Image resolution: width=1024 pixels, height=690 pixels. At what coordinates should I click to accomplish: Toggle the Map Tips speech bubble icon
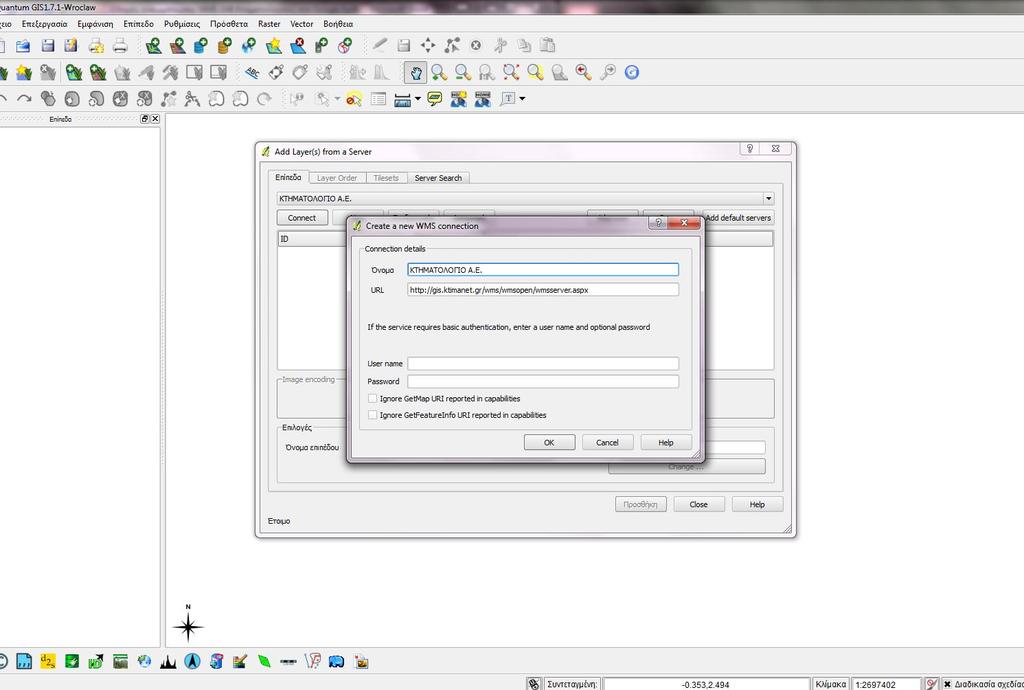click(434, 99)
